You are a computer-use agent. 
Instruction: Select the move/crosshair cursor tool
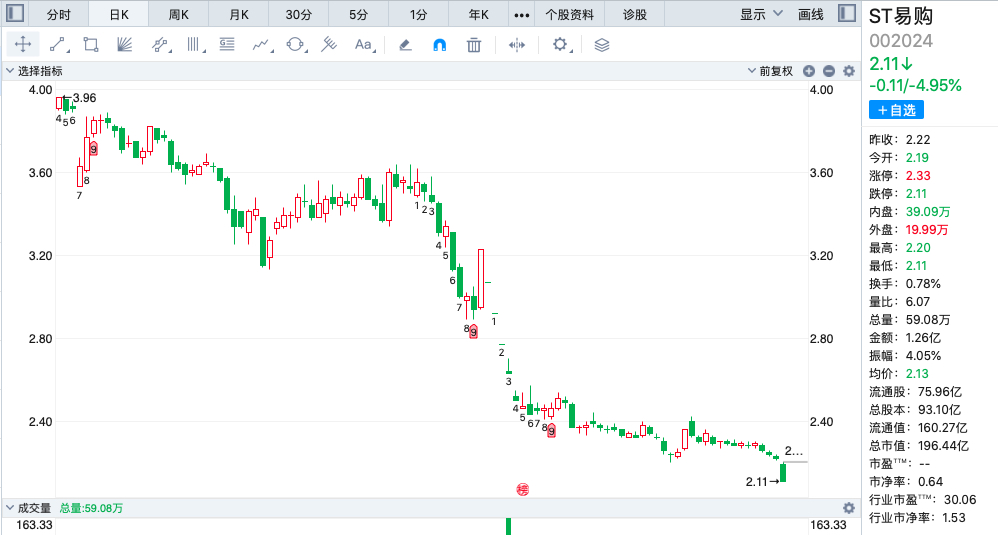[x=23, y=45]
